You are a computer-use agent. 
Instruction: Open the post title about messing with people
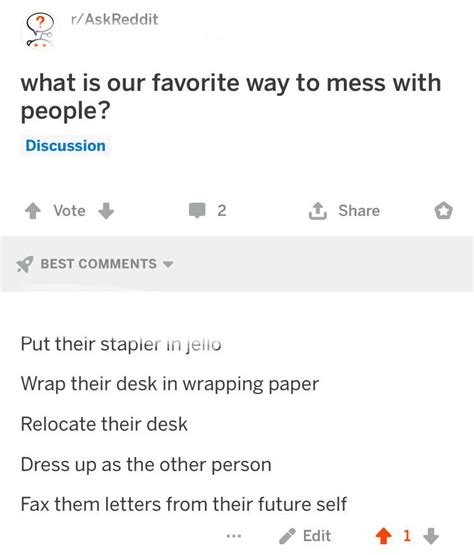(x=231, y=96)
